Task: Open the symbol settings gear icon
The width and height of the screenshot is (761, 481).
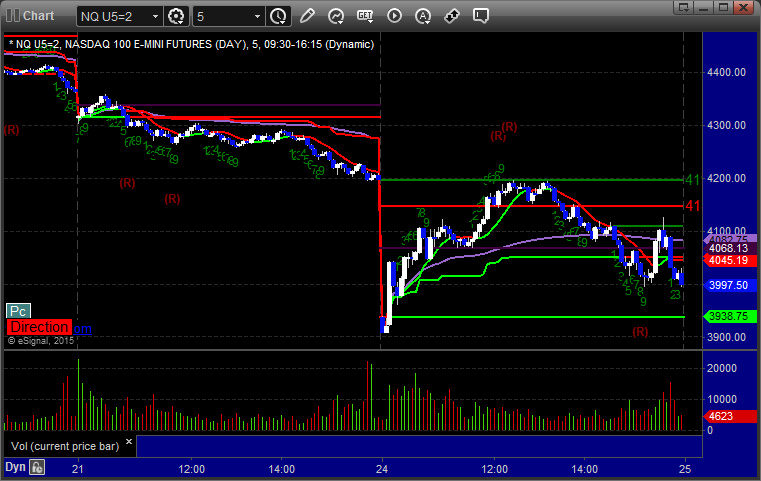Action: 176,16
